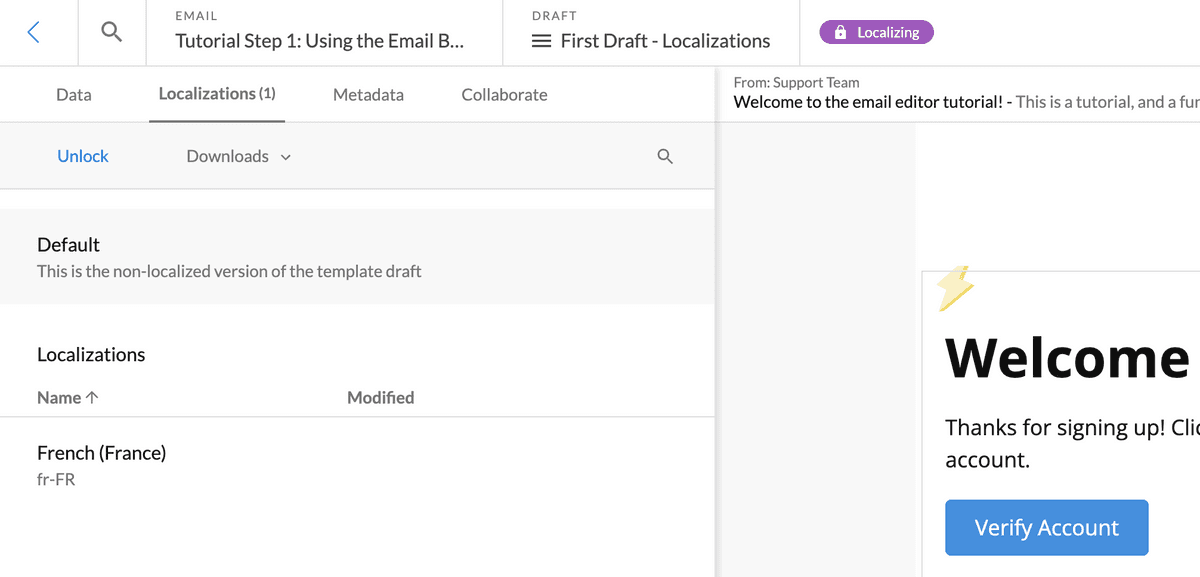Click the email subject line in the preview header
This screenshot has height=577, width=1200.
pos(966,102)
